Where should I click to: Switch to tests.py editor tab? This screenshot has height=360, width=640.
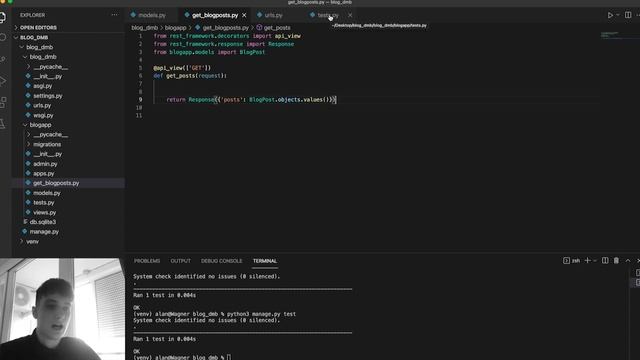[328, 15]
